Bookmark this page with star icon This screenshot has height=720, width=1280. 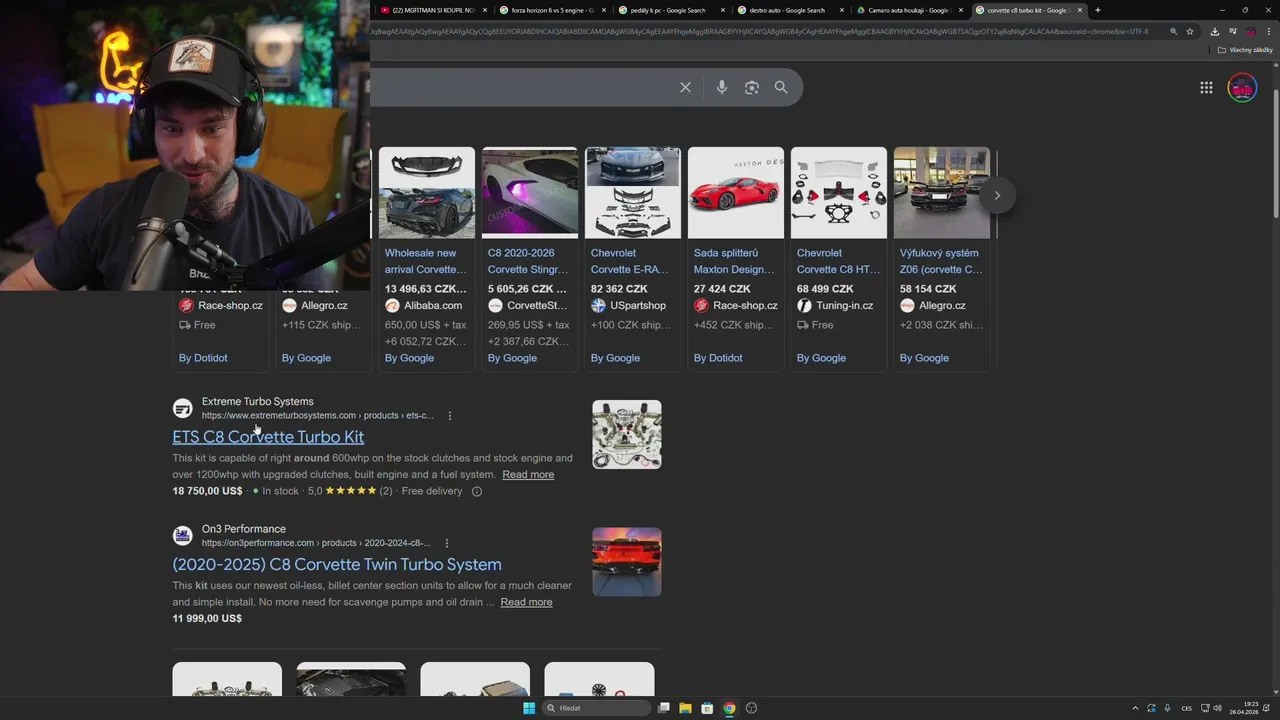pos(1190,31)
